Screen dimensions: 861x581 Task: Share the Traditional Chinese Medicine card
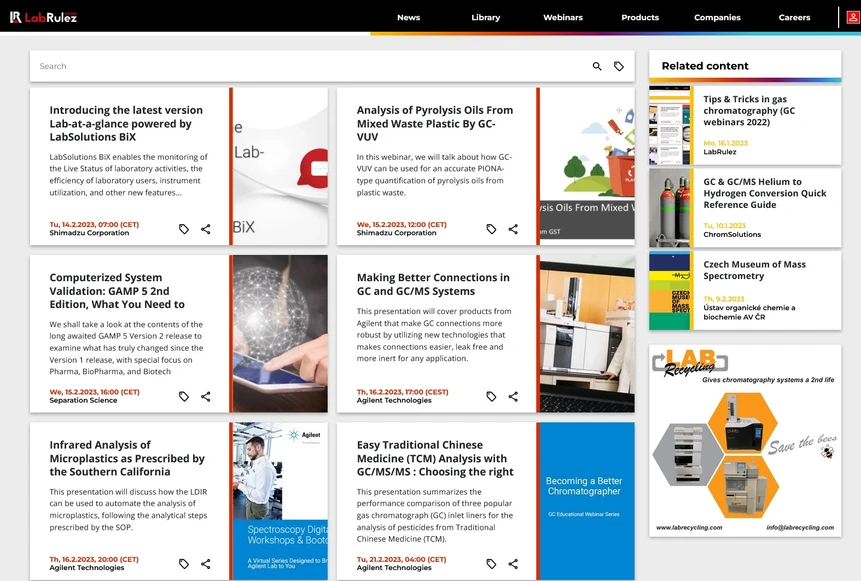tap(513, 564)
